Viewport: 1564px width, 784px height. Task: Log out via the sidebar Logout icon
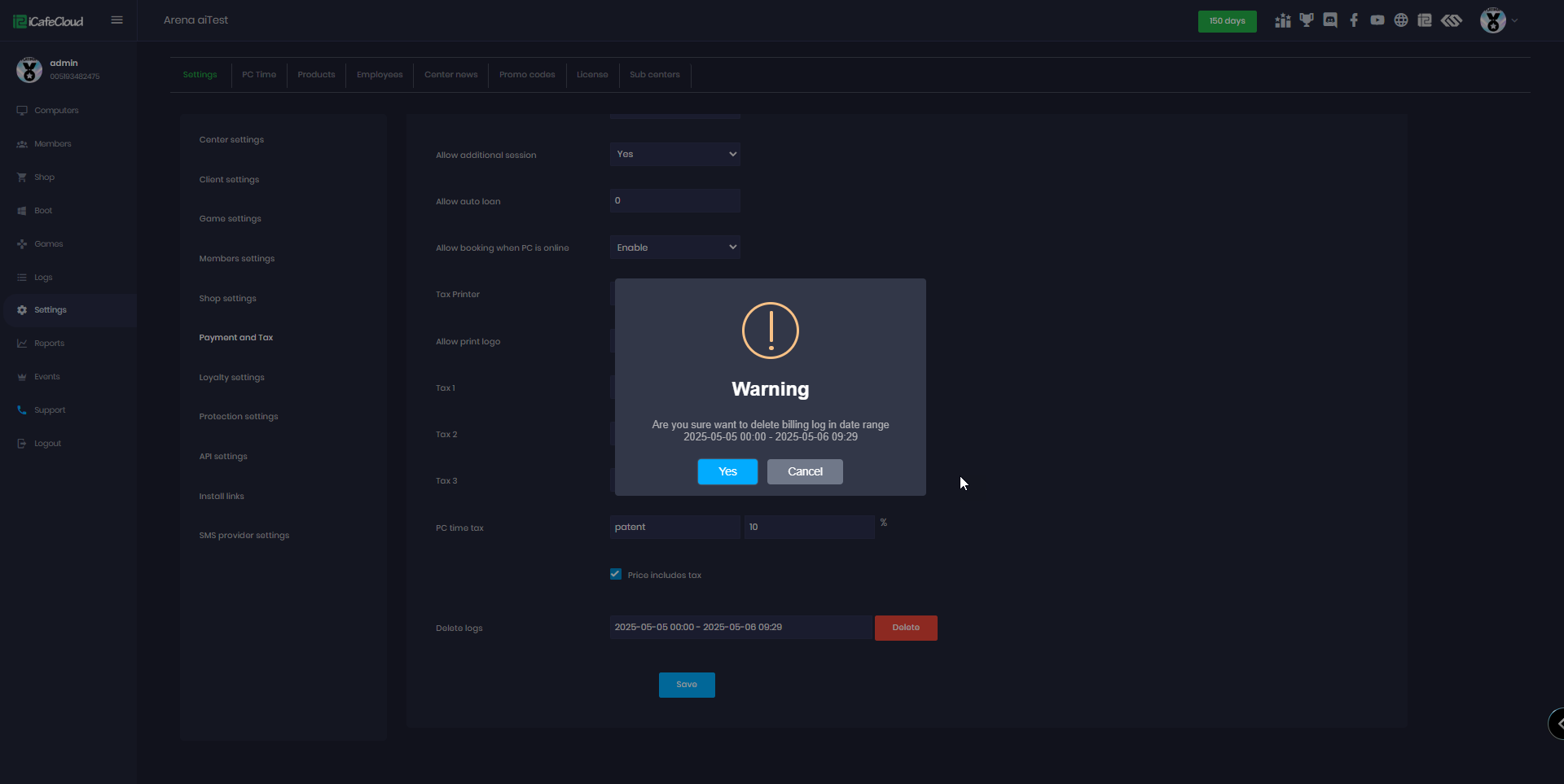click(x=22, y=444)
